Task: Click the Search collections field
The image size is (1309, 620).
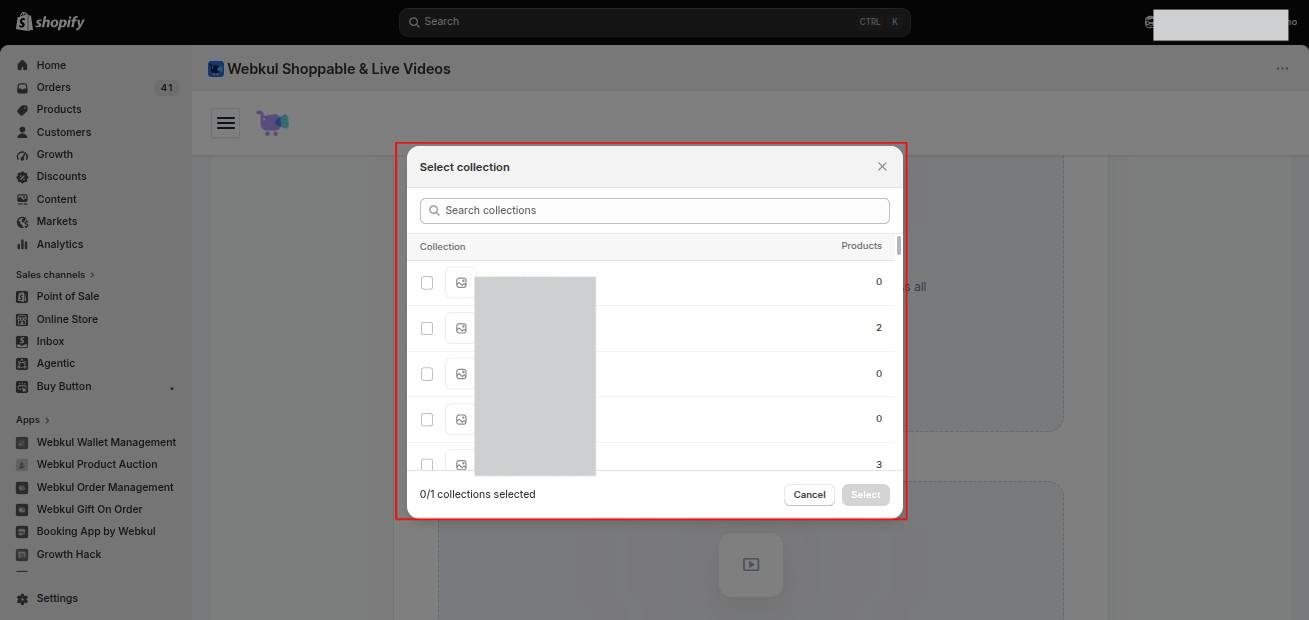Action: 655,210
